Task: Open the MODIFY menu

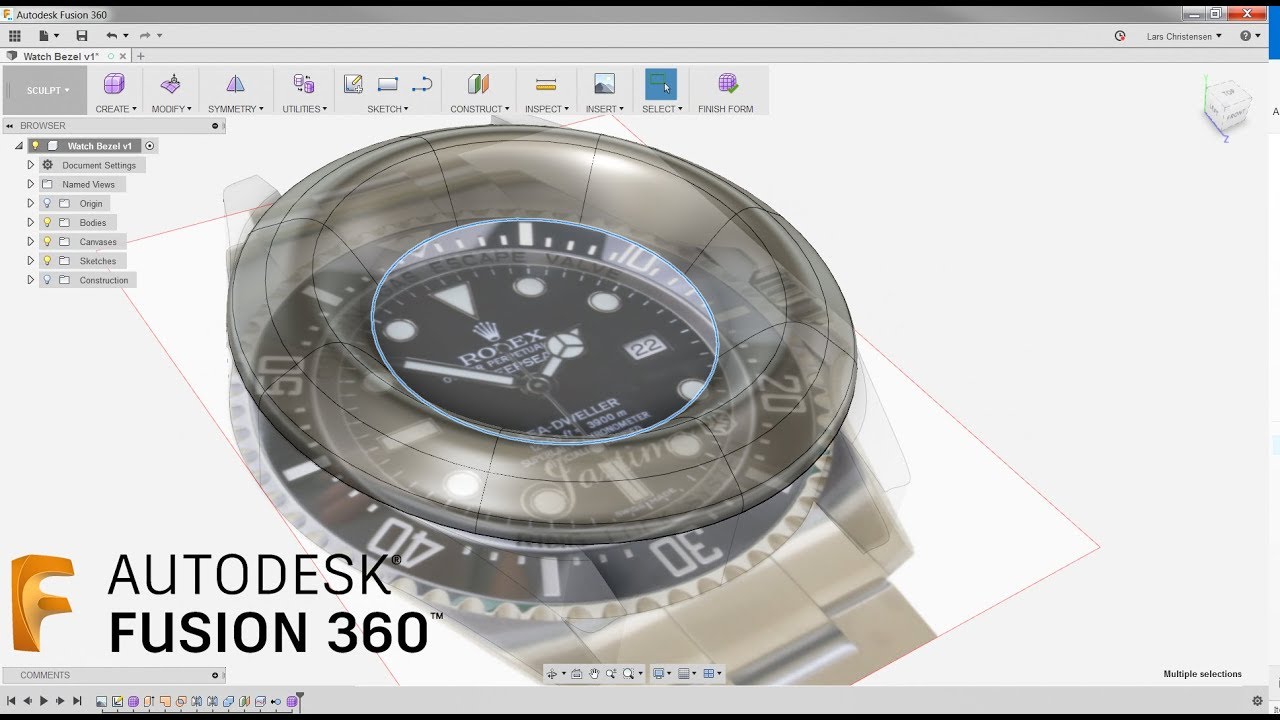Action: (x=171, y=109)
